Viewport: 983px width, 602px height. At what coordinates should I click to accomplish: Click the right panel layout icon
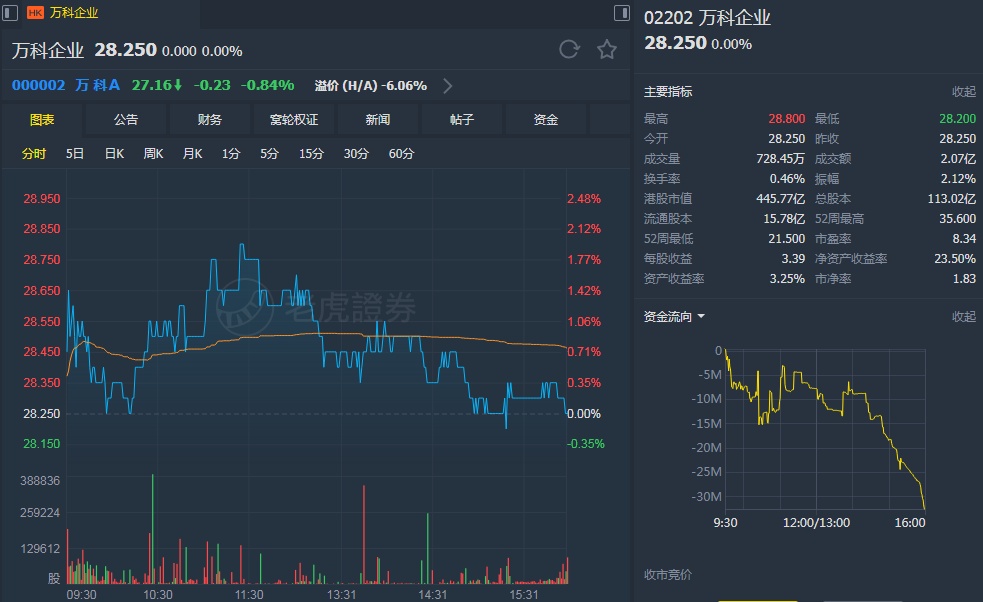(x=622, y=13)
